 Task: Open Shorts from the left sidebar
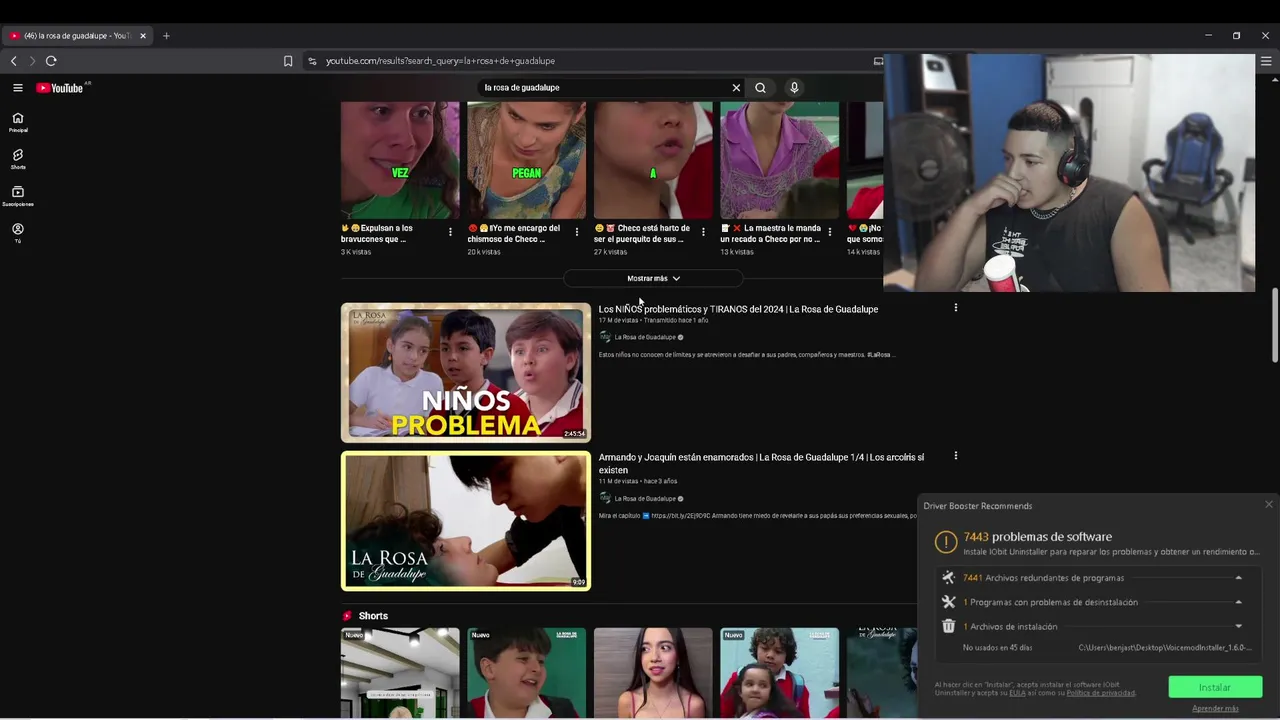(x=18, y=159)
